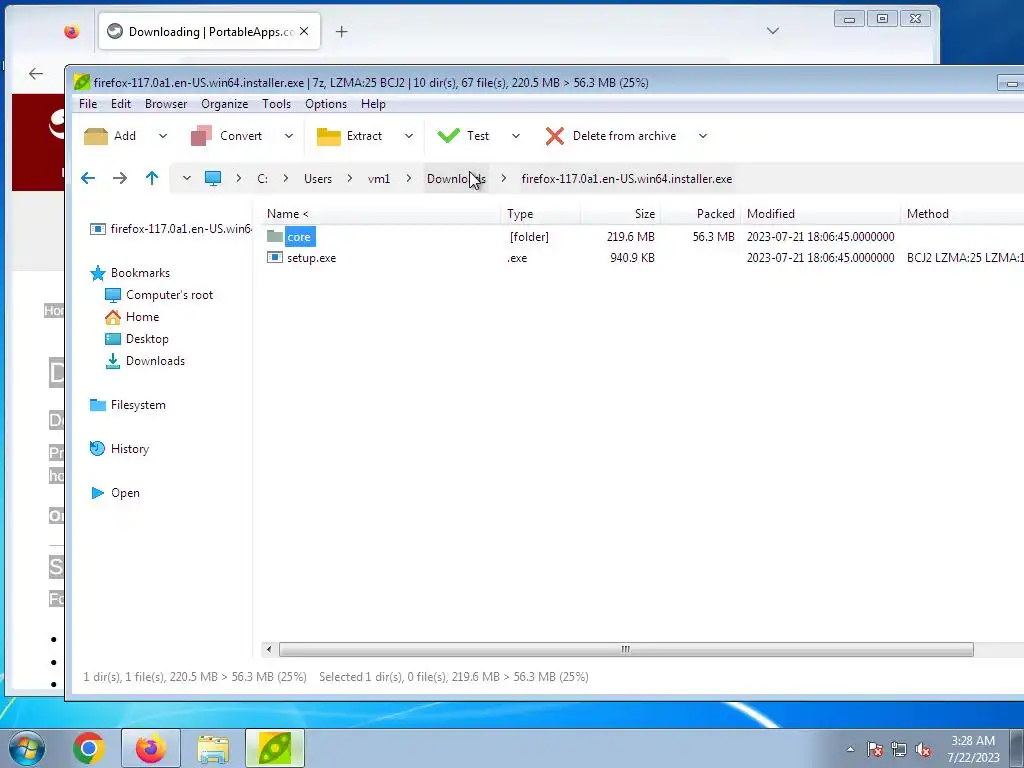Run Test with the green checkmark
Viewport: 1024px width, 768px height.
tap(449, 135)
